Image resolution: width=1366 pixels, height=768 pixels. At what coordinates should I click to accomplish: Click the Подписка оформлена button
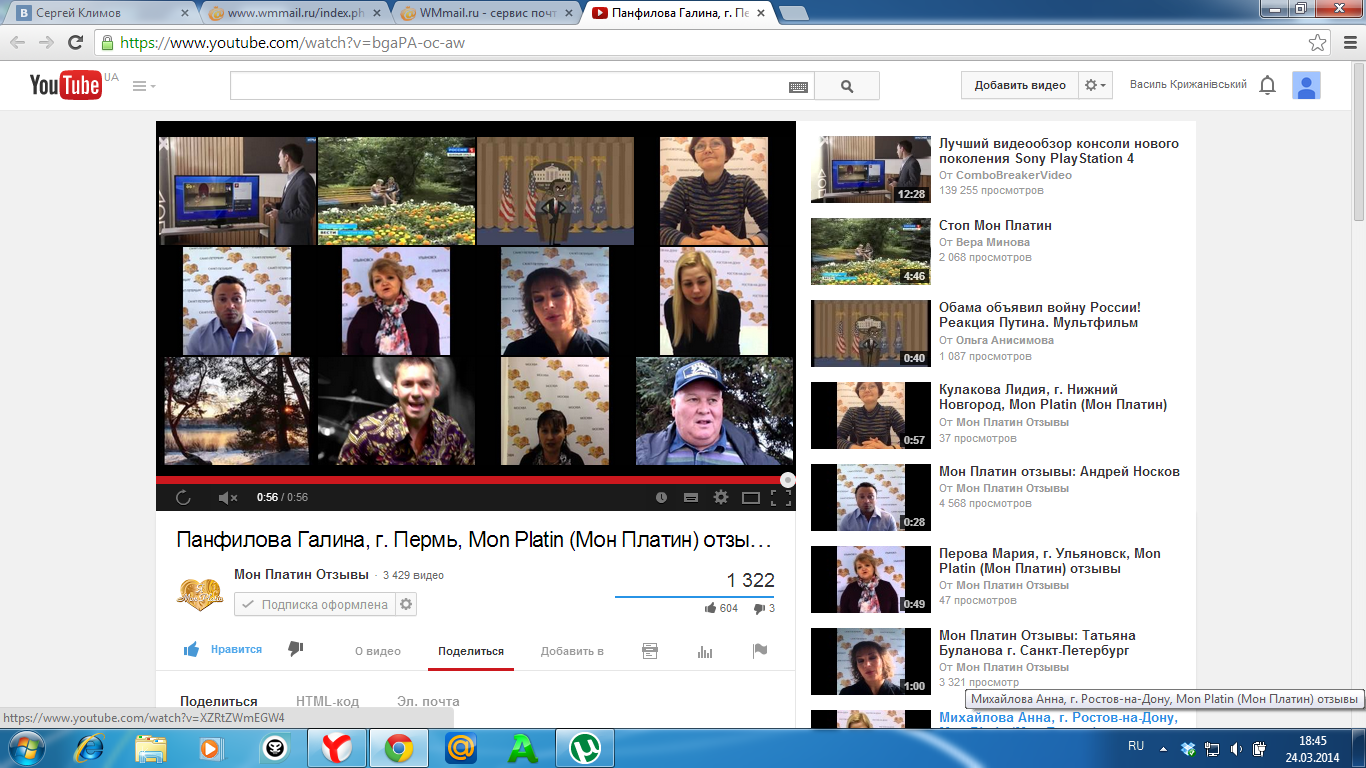[x=314, y=604]
